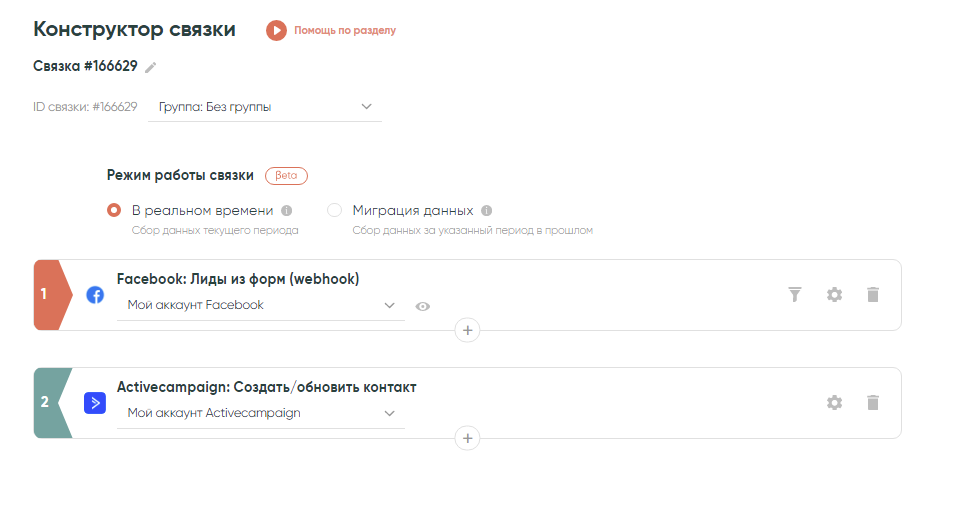955x530 pixels.
Task: Open settings gear for the Facebook step
Action: pyautogui.click(x=834, y=294)
